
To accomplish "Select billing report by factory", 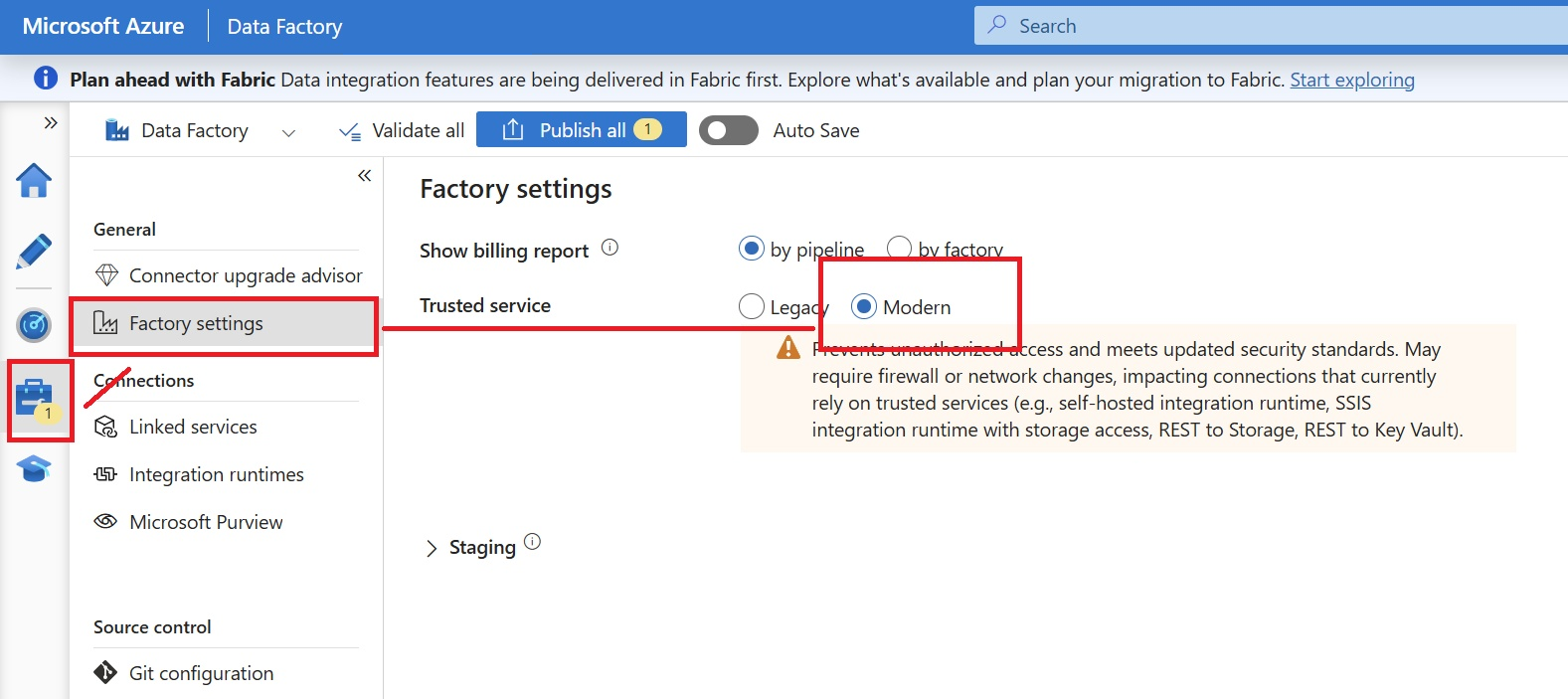I will coord(899,249).
